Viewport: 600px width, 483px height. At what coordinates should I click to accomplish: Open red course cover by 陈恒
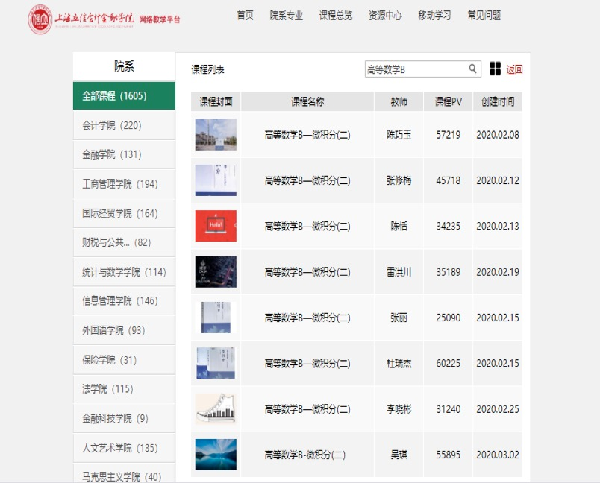coord(216,225)
